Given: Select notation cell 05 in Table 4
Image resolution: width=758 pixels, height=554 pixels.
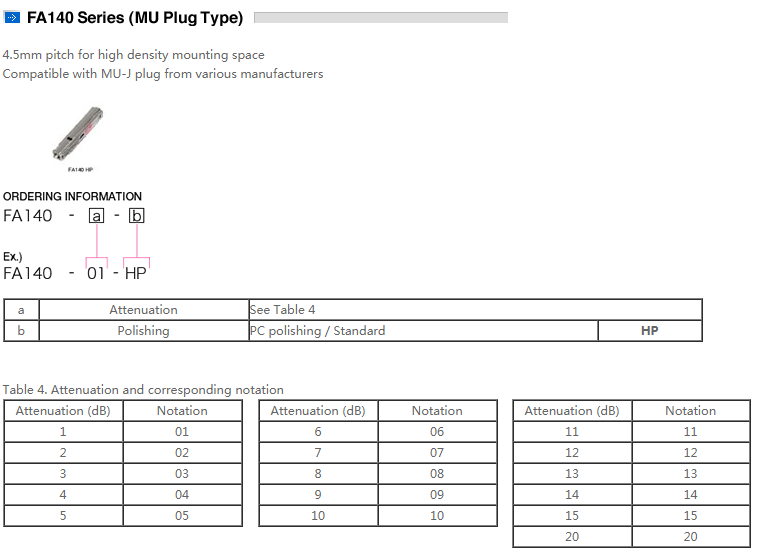Looking at the screenshot, I should pos(182,515).
